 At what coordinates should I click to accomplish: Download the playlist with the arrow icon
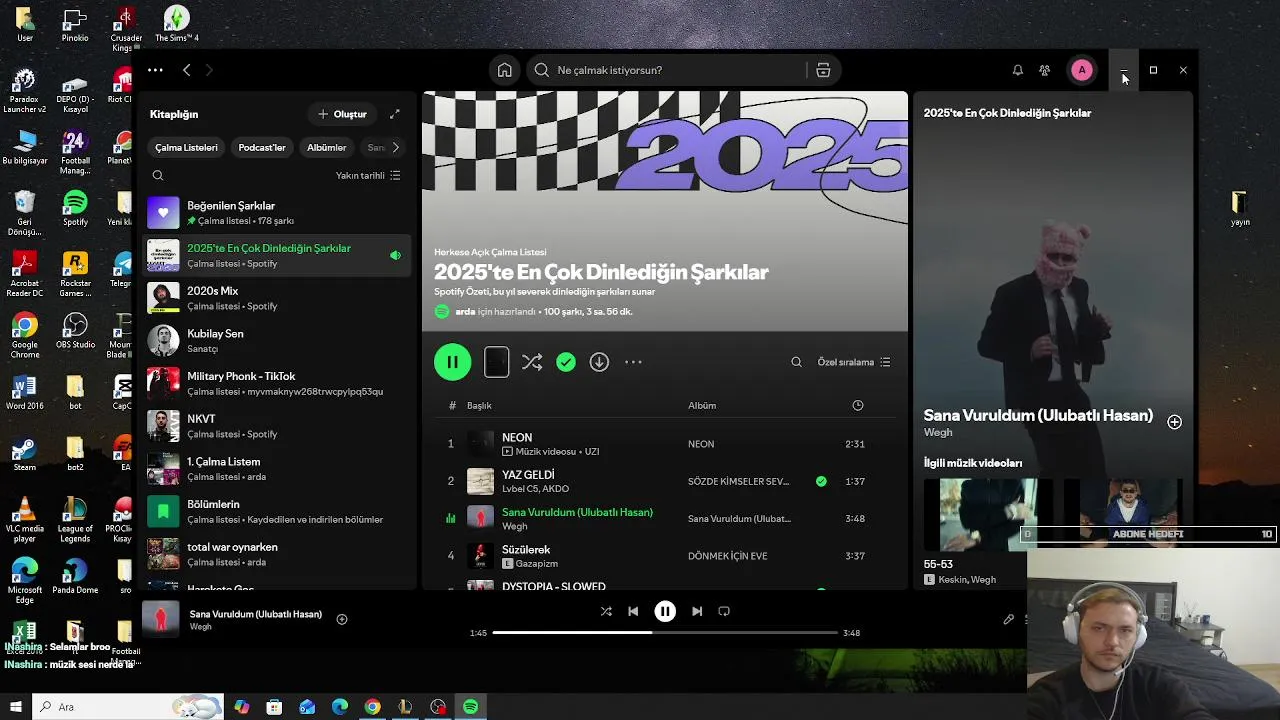click(x=599, y=362)
